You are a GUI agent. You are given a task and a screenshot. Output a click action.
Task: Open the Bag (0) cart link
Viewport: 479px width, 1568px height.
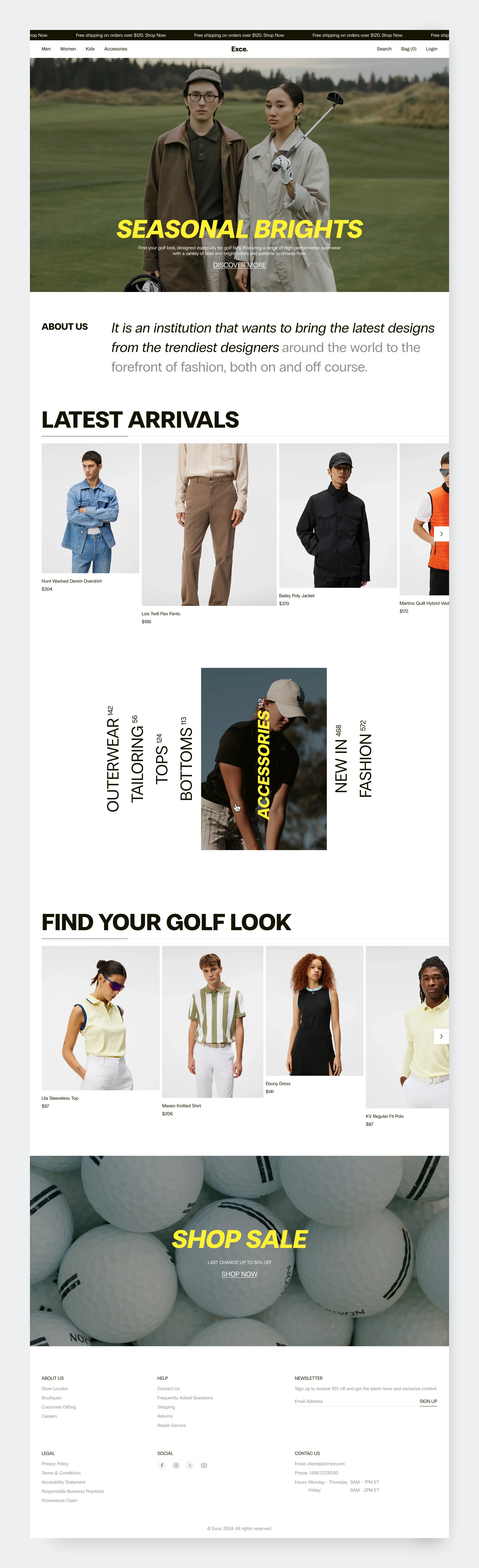coord(408,49)
